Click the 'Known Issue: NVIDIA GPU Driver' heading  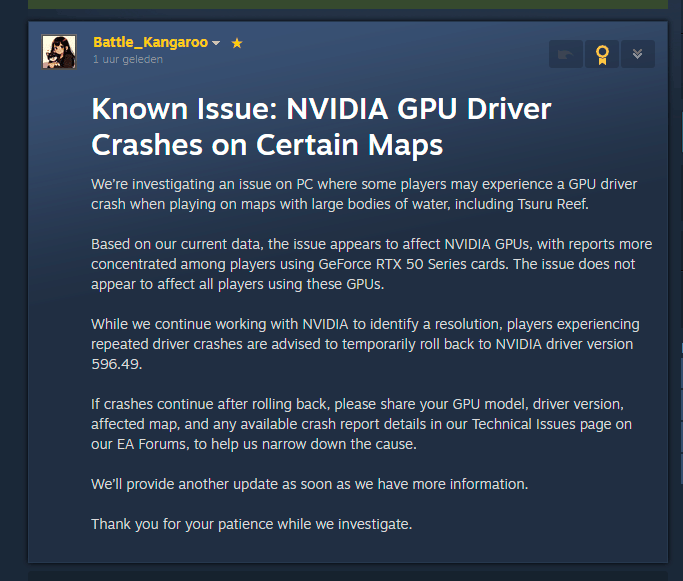click(321, 108)
